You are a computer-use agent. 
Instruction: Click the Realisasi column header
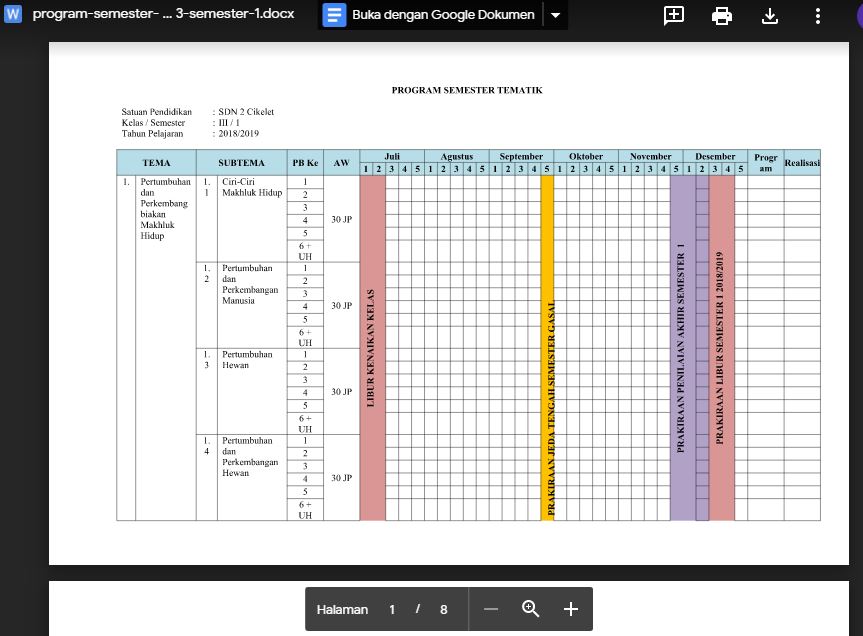[x=802, y=163]
